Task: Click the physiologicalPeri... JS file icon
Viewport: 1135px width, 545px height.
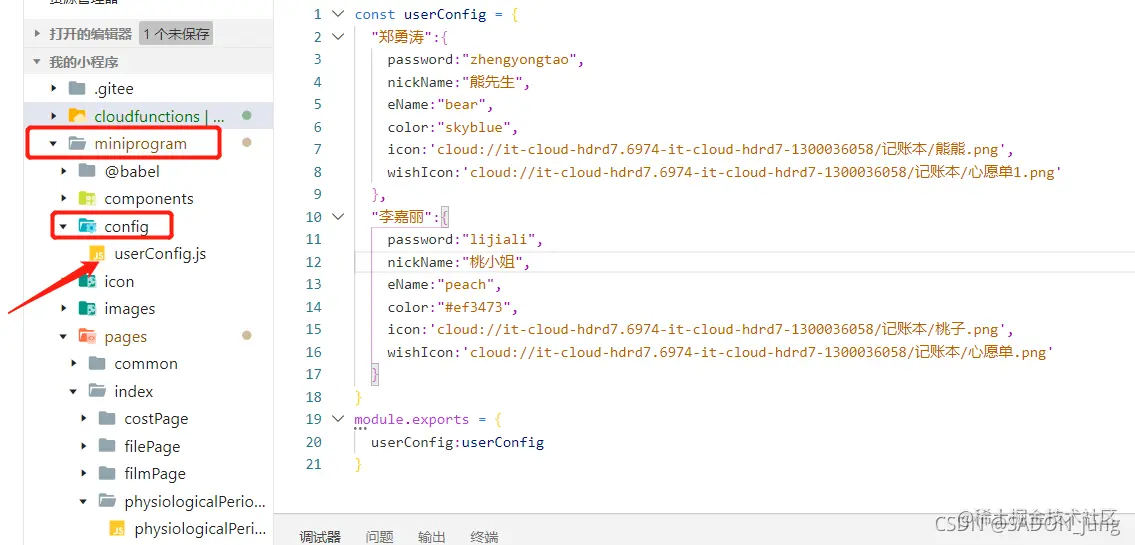Action: [x=117, y=528]
